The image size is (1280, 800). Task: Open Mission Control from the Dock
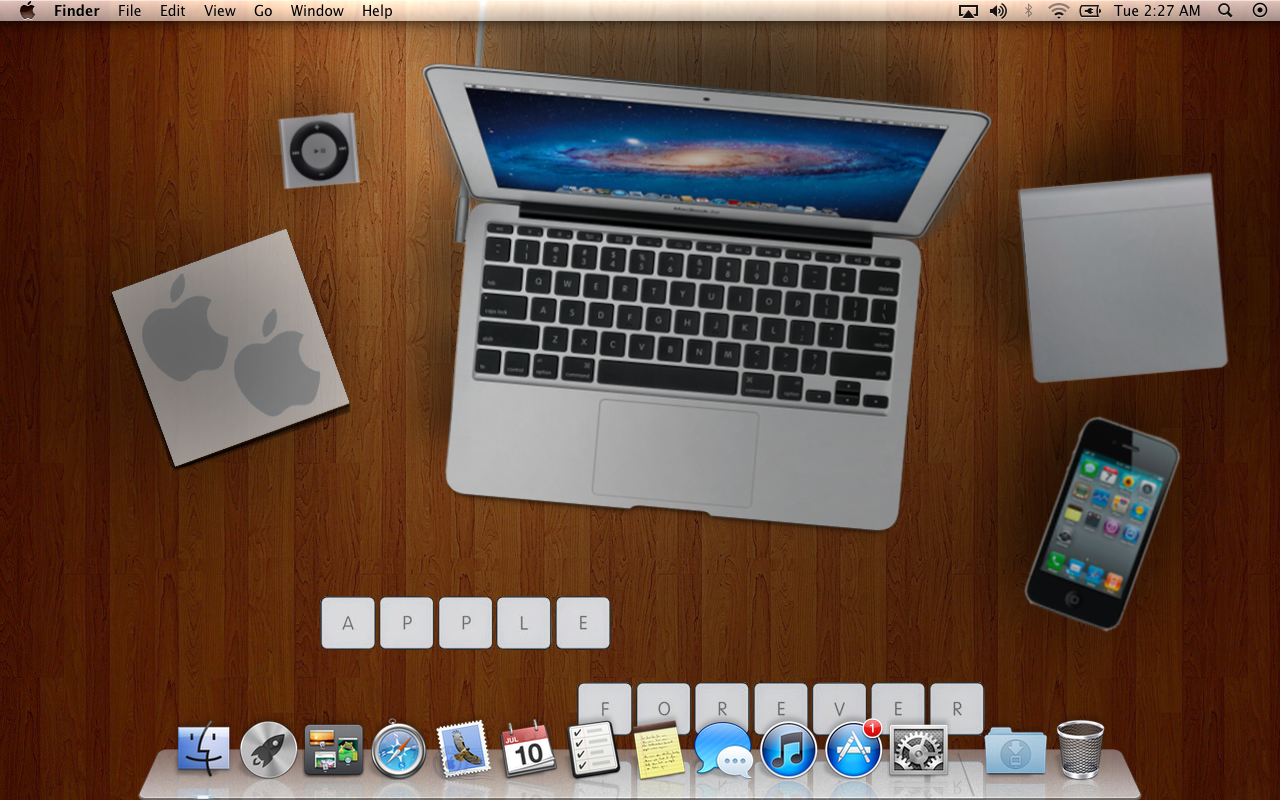(333, 750)
